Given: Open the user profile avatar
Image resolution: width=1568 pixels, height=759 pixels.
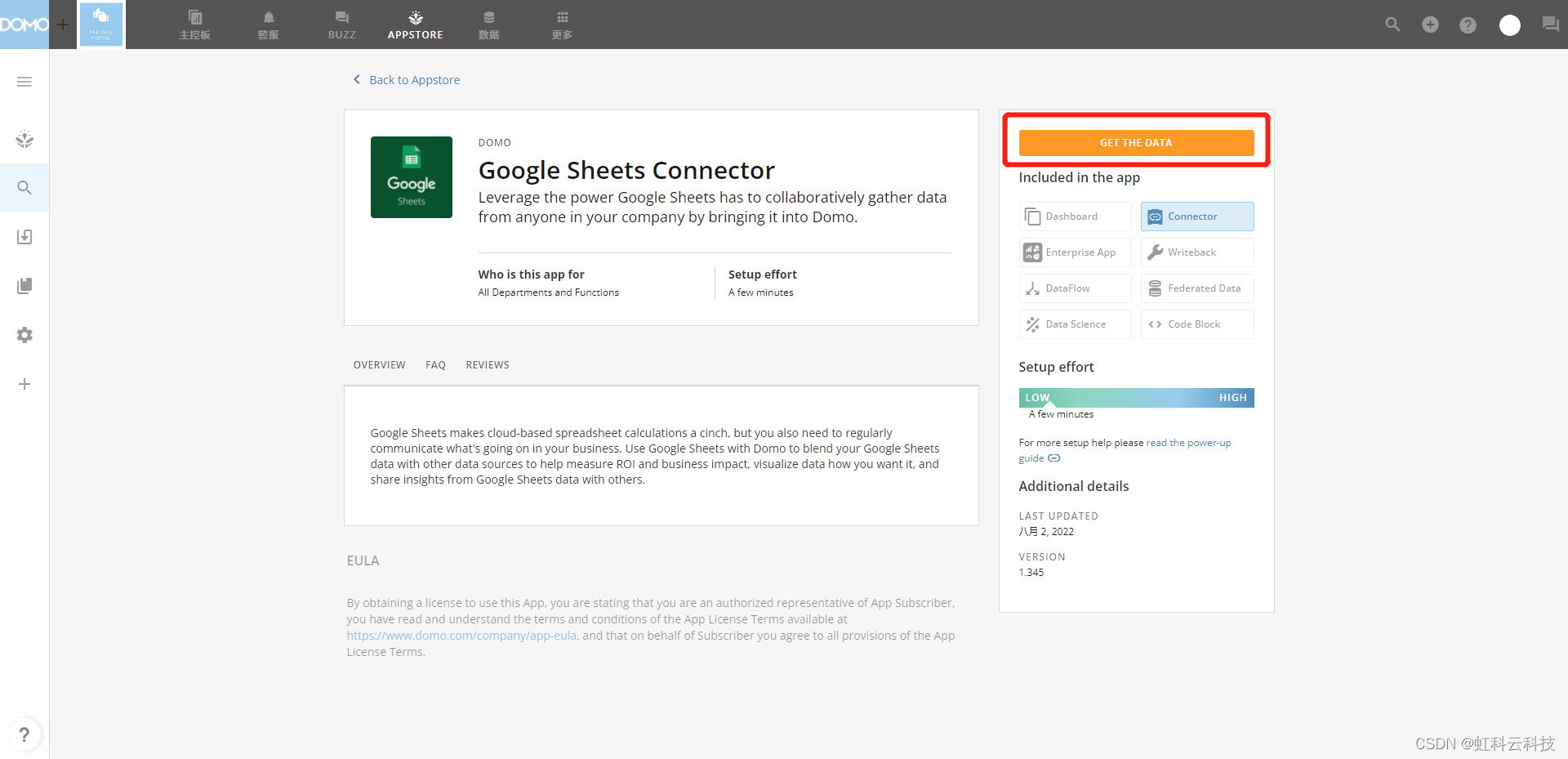Looking at the screenshot, I should coord(1510,25).
